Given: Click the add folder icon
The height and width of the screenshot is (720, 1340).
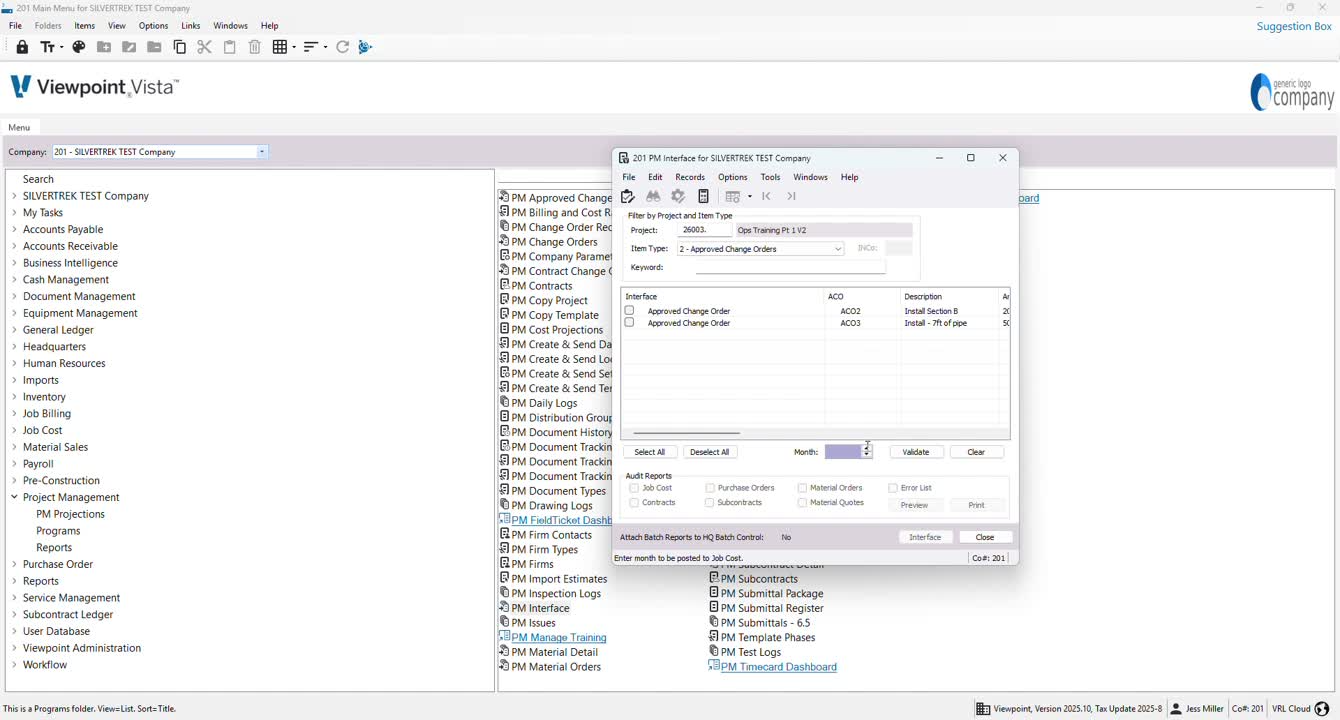Looking at the screenshot, I should [104, 47].
